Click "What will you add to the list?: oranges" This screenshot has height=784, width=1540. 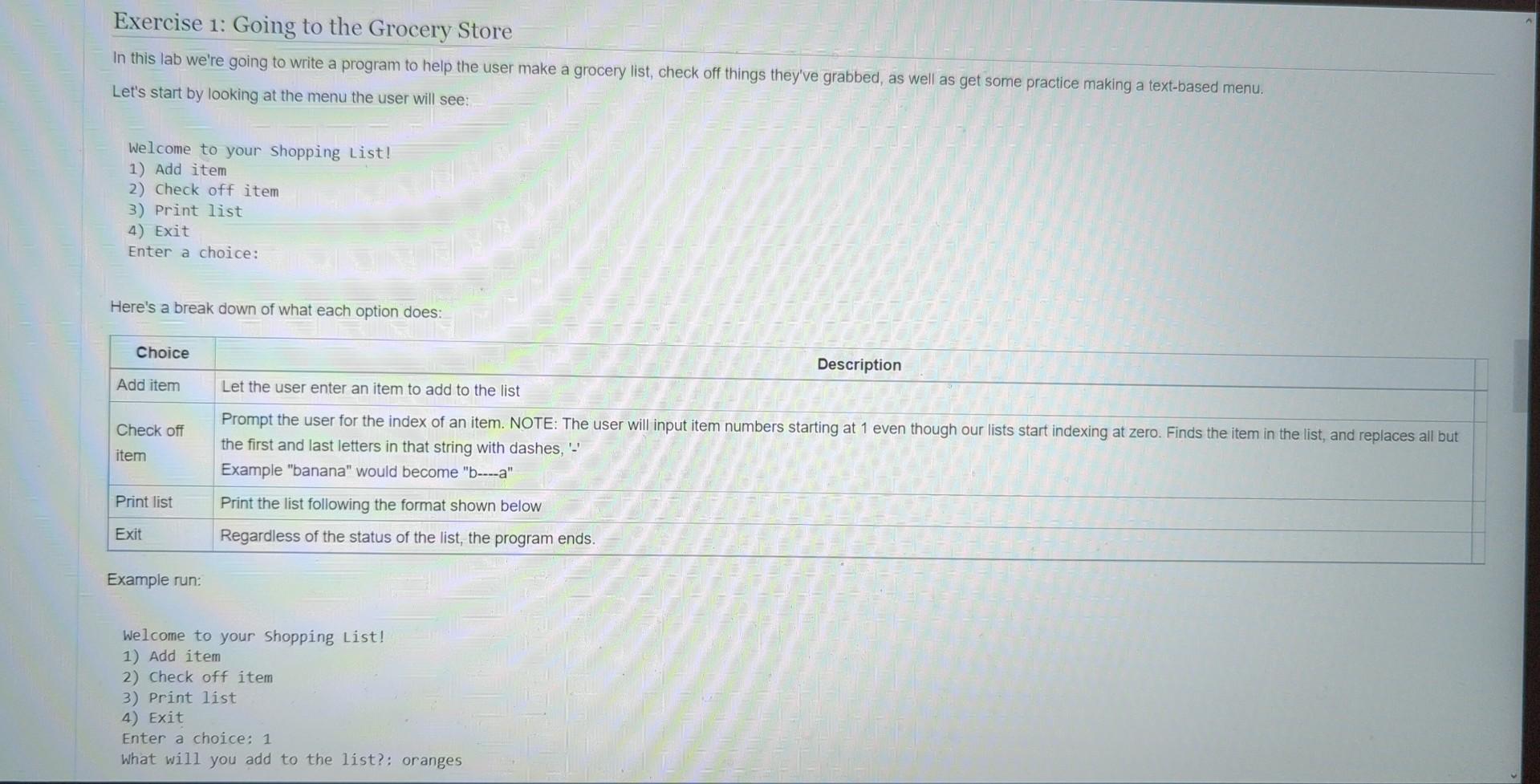tap(292, 759)
